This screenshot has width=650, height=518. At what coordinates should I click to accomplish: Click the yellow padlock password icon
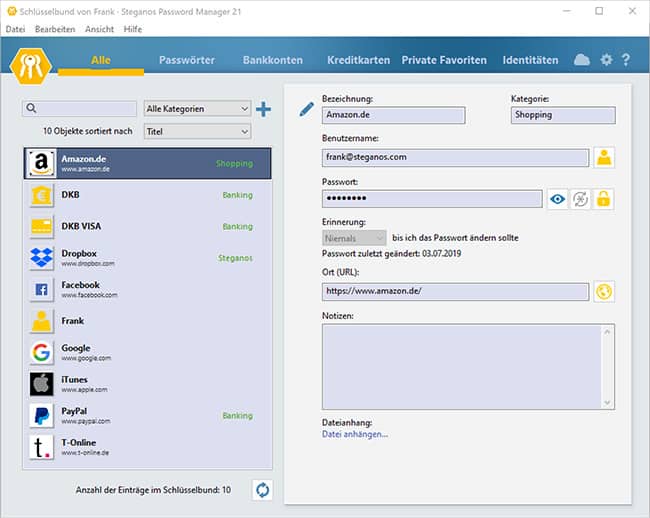(603, 199)
